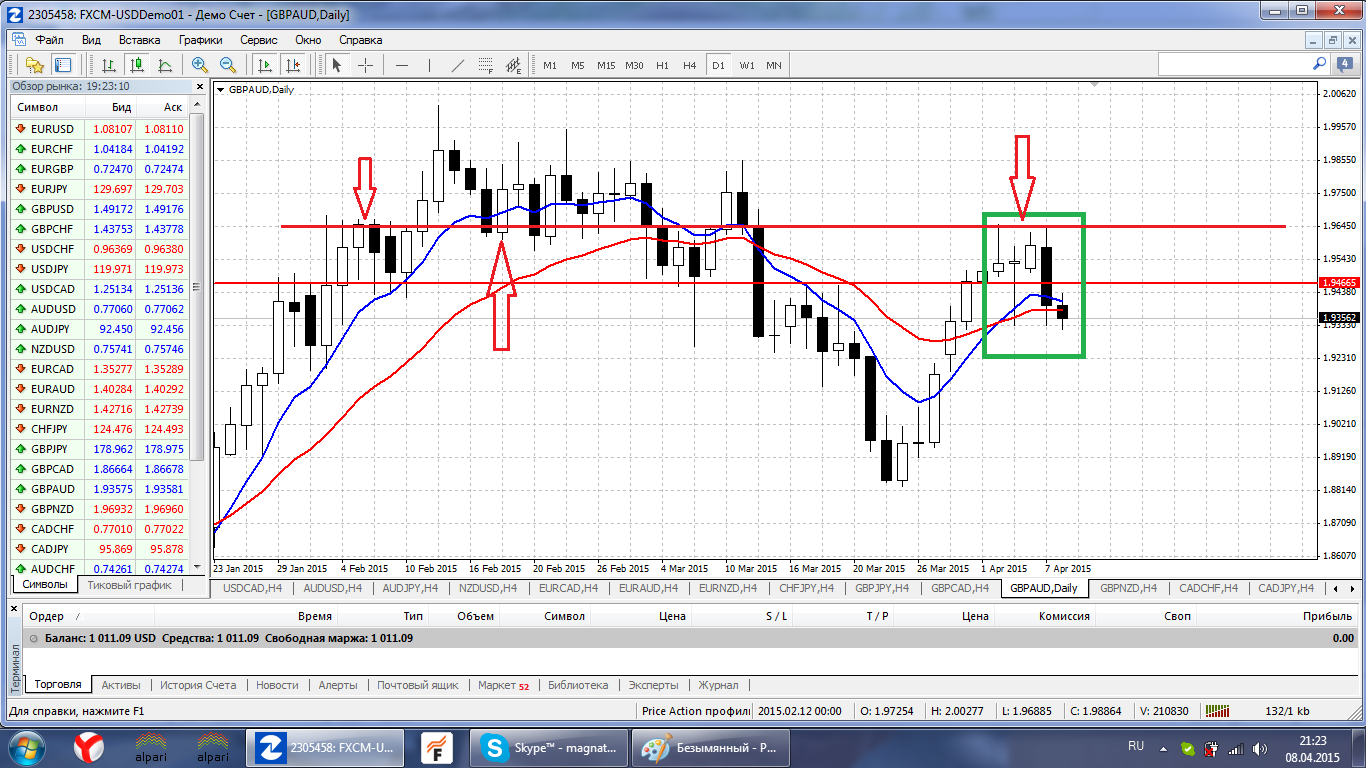Toggle the Market Watch panel toolbar icon
Screen dimensions: 1366x768
point(62,65)
